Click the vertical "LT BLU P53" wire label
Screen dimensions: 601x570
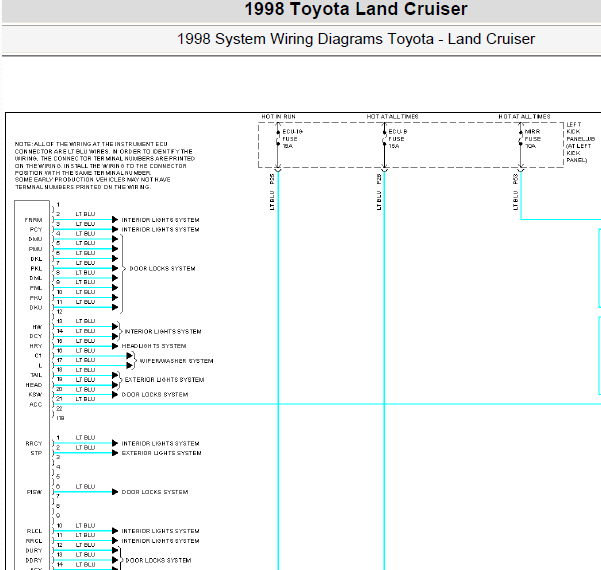(x=516, y=192)
